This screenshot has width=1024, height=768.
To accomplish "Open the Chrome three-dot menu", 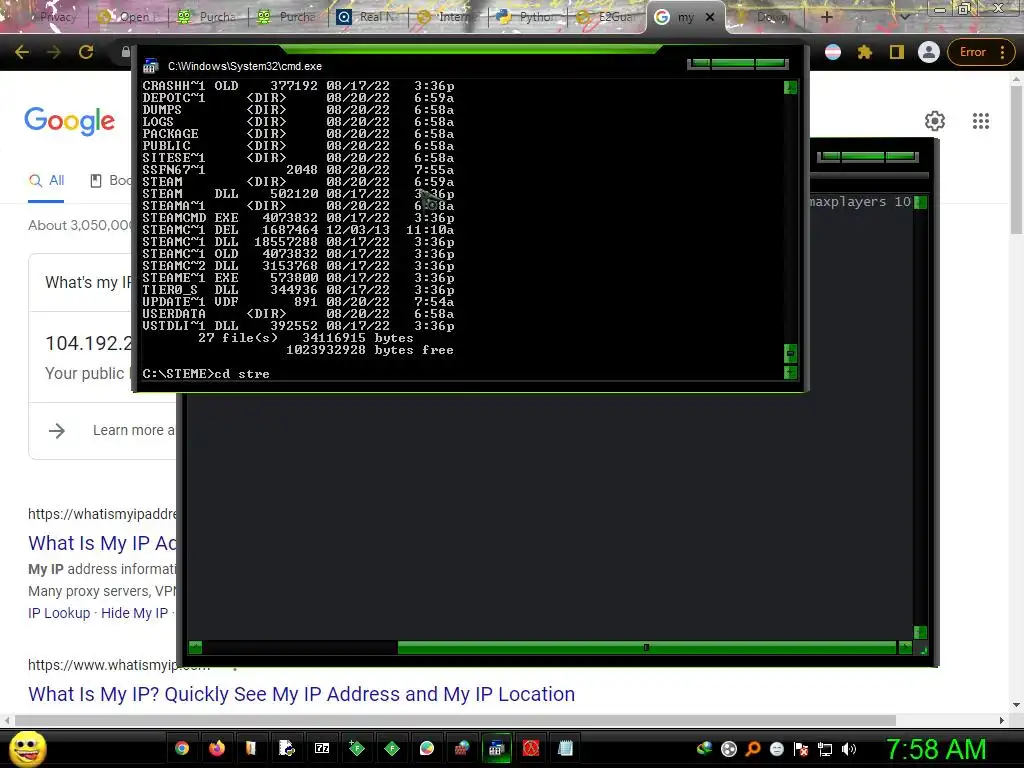I will point(1002,52).
